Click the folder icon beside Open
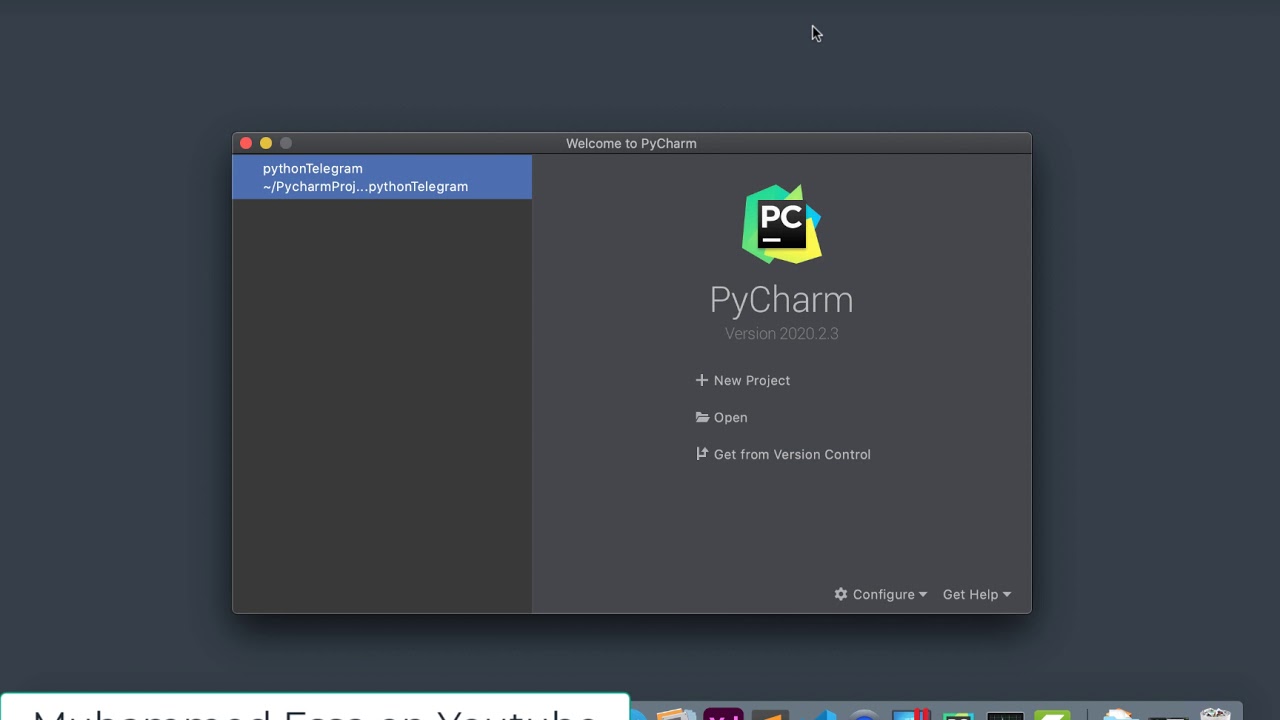 701,417
